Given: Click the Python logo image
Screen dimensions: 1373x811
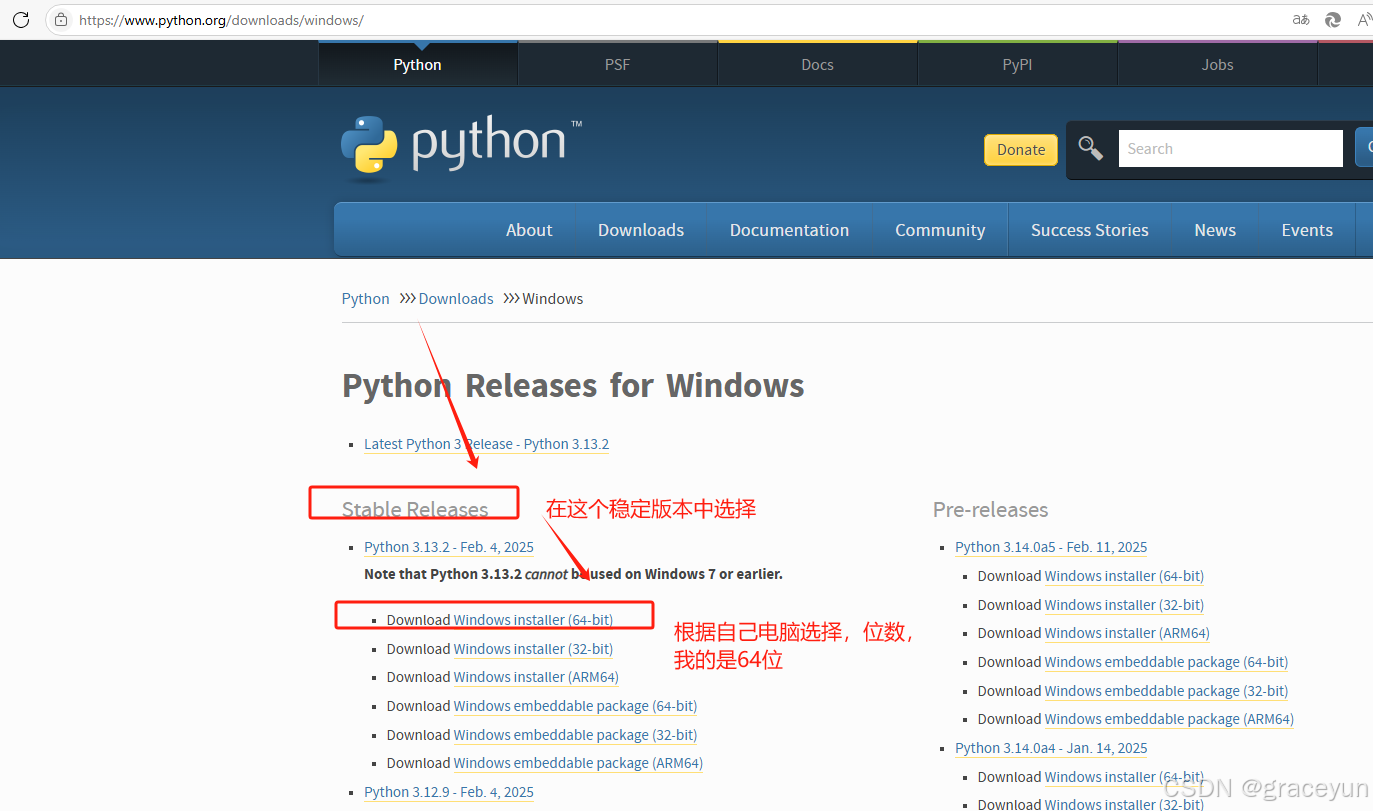Looking at the screenshot, I should [461, 148].
